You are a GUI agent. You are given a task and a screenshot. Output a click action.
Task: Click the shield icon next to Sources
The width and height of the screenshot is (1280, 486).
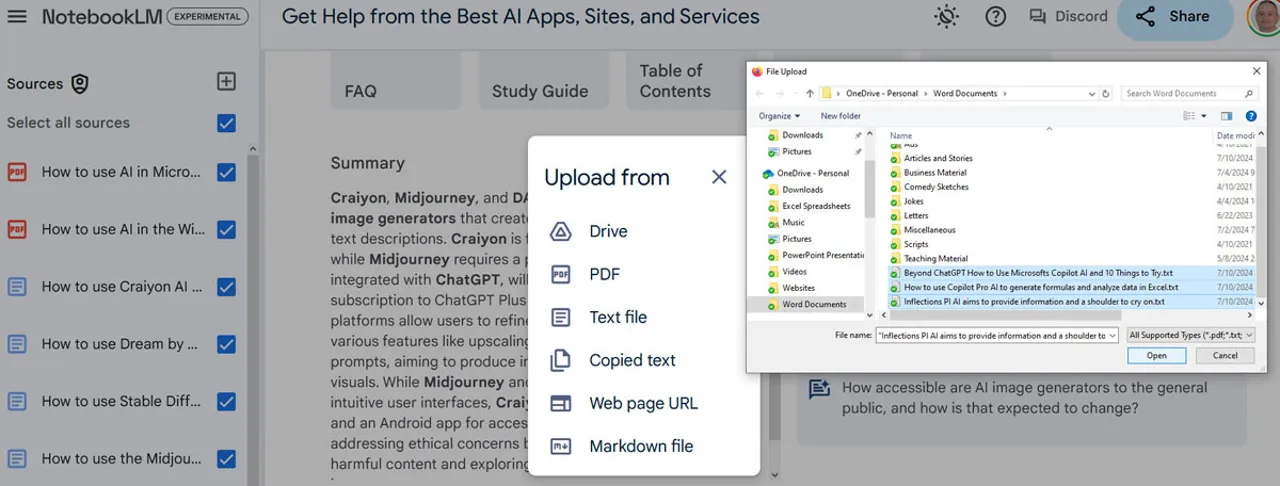[x=80, y=84]
